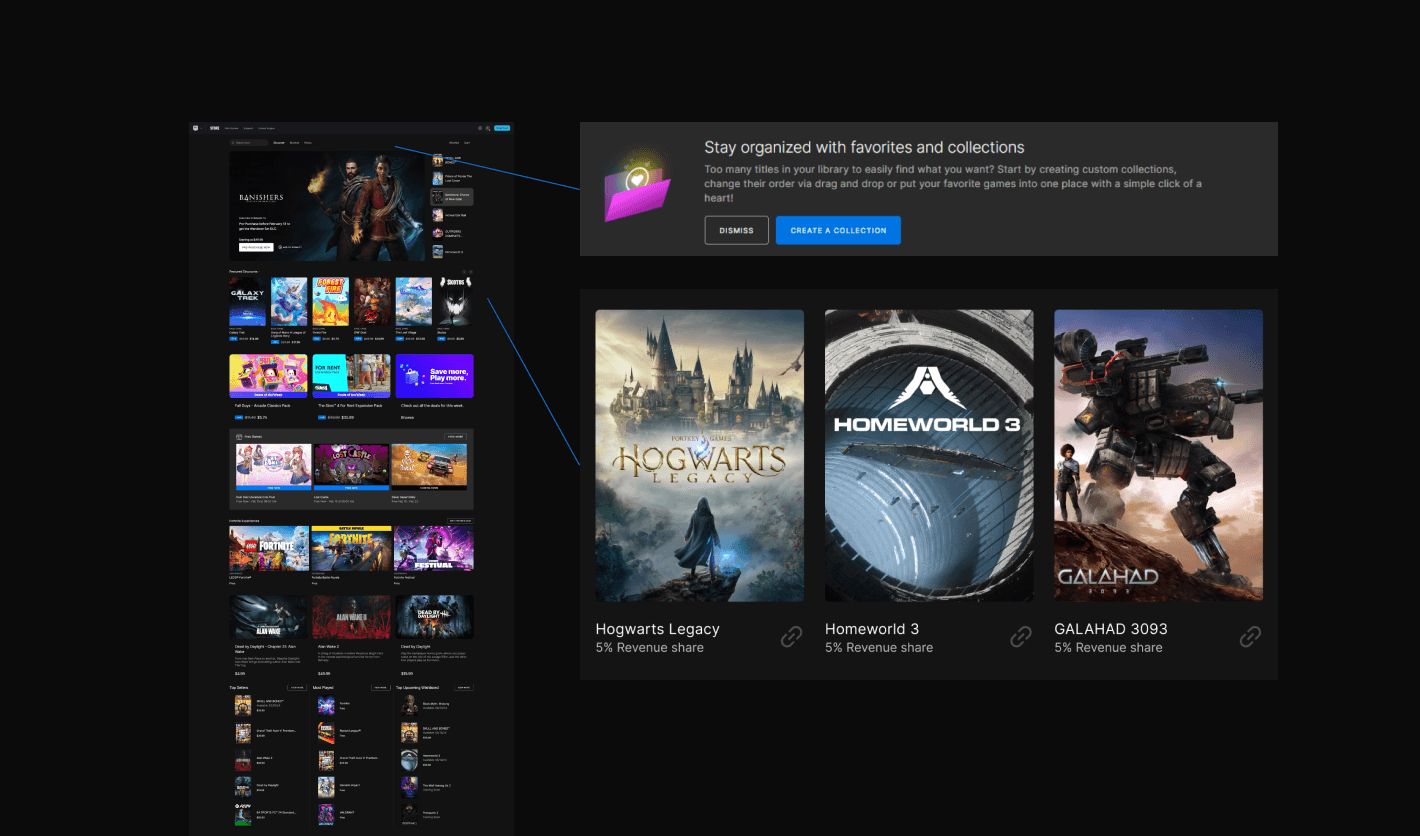Select the Discover tab in the store
The width and height of the screenshot is (1420, 836).
coord(279,143)
